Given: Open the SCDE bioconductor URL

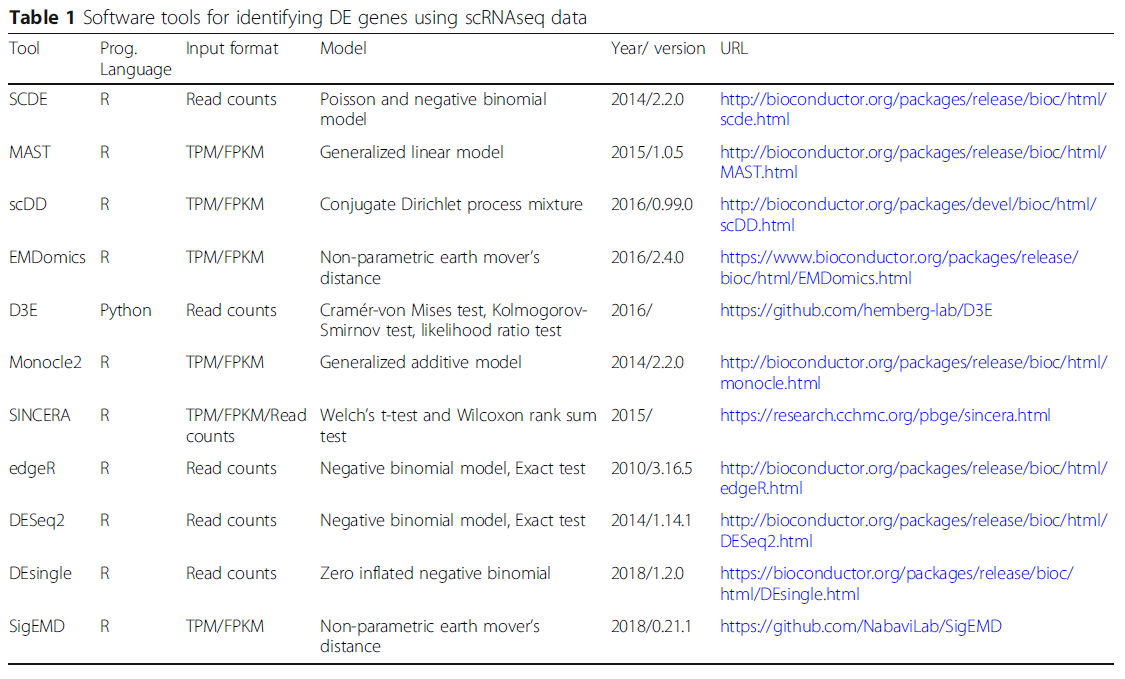Looking at the screenshot, I should point(913,109).
